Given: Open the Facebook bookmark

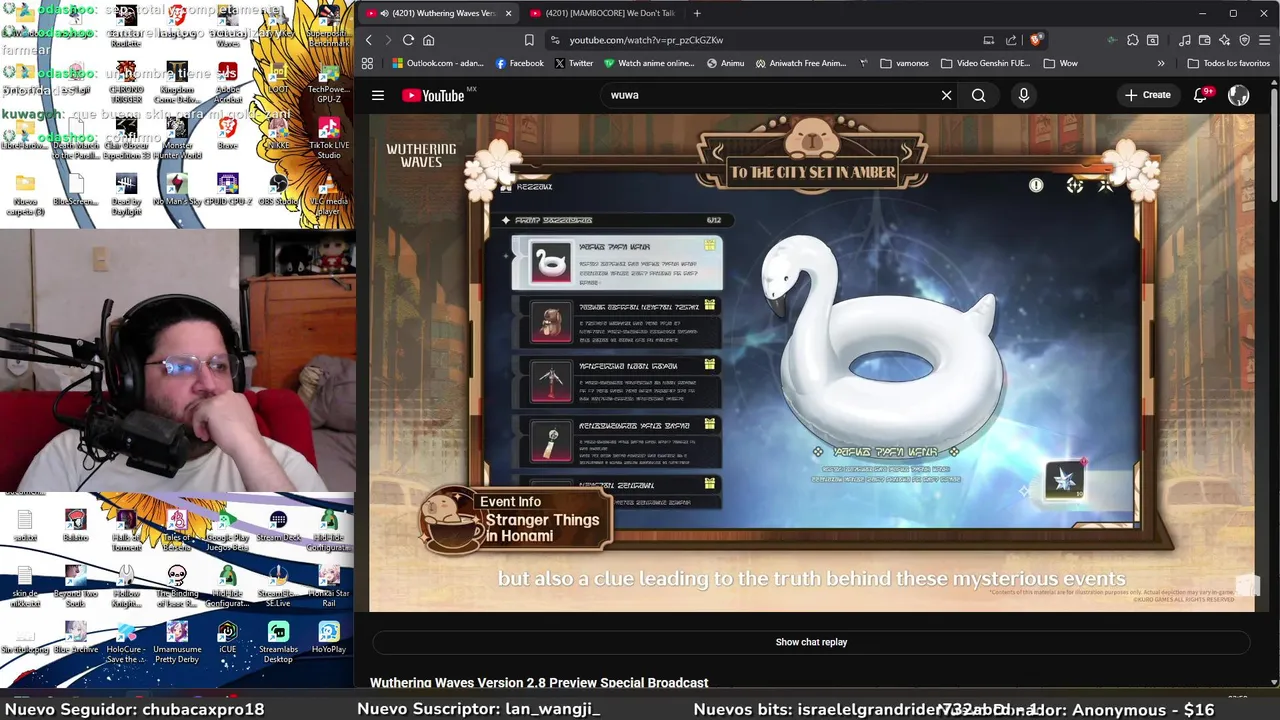Looking at the screenshot, I should [519, 63].
